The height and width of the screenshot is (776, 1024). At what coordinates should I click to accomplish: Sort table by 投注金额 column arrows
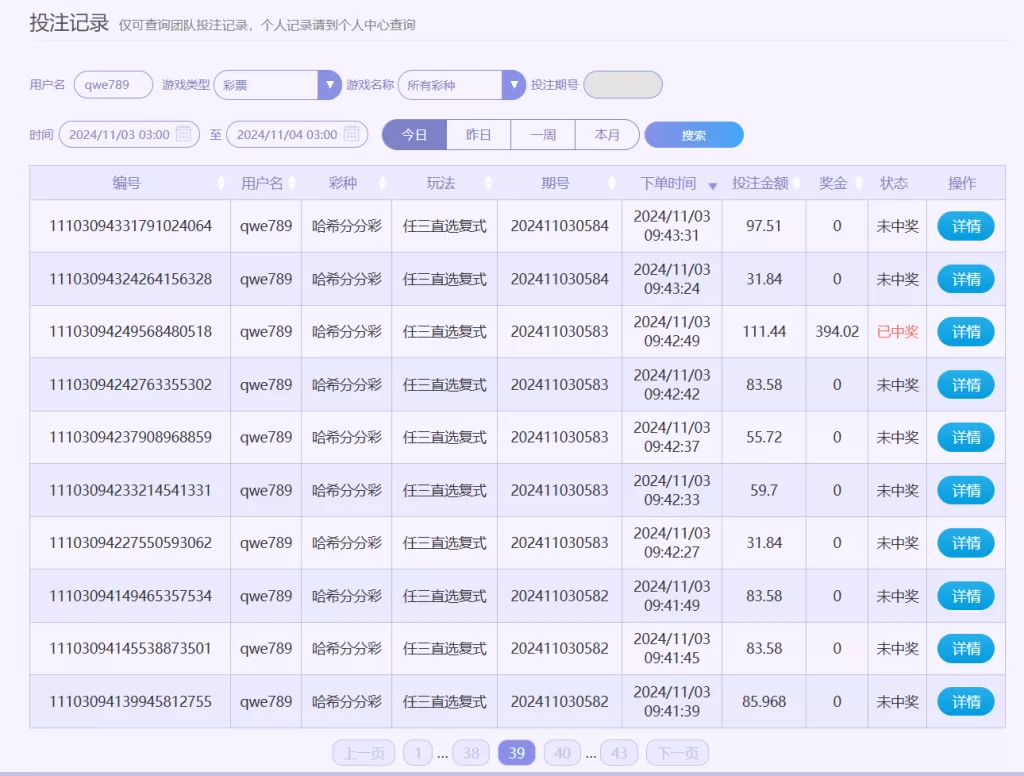point(797,184)
